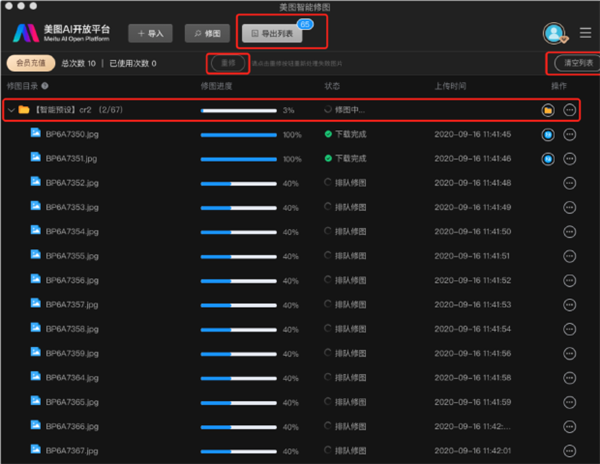Click the 会员充值 membership recharge button
This screenshot has height=464, width=600.
click(28, 63)
